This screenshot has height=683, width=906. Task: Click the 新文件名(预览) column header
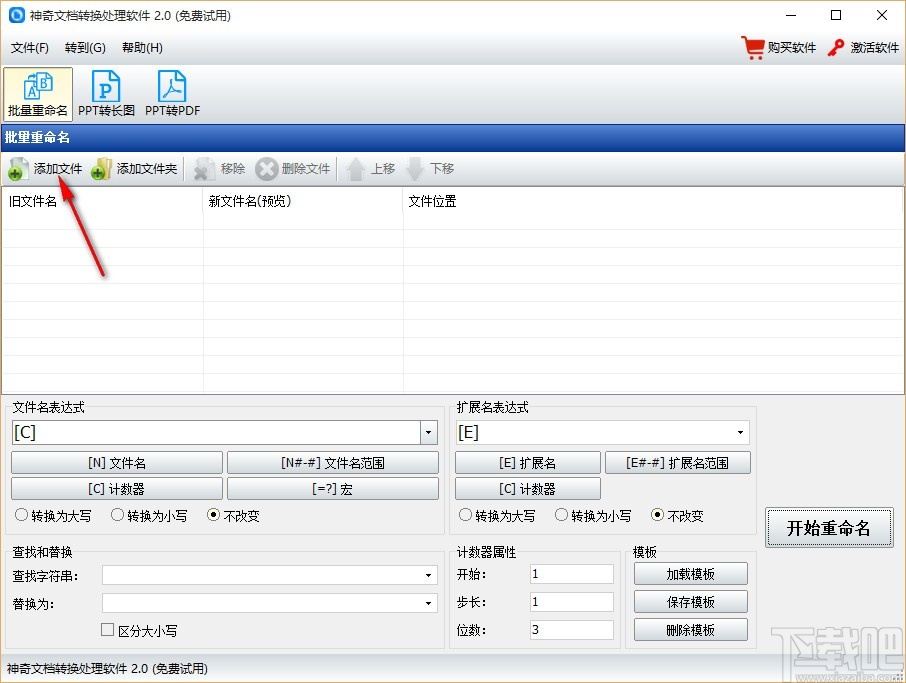point(303,201)
